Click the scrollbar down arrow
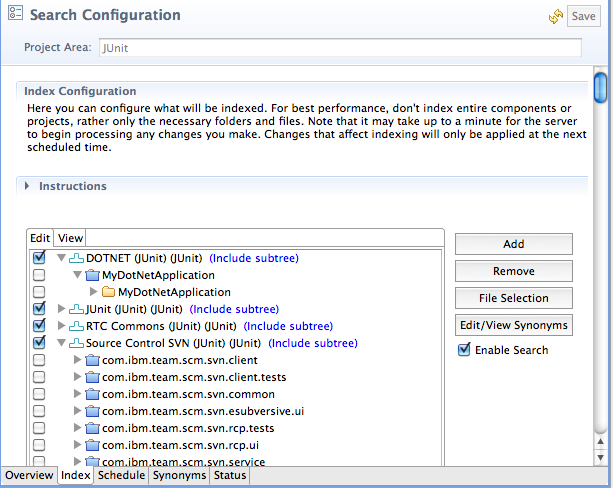The height and width of the screenshot is (488, 613). coord(600,458)
